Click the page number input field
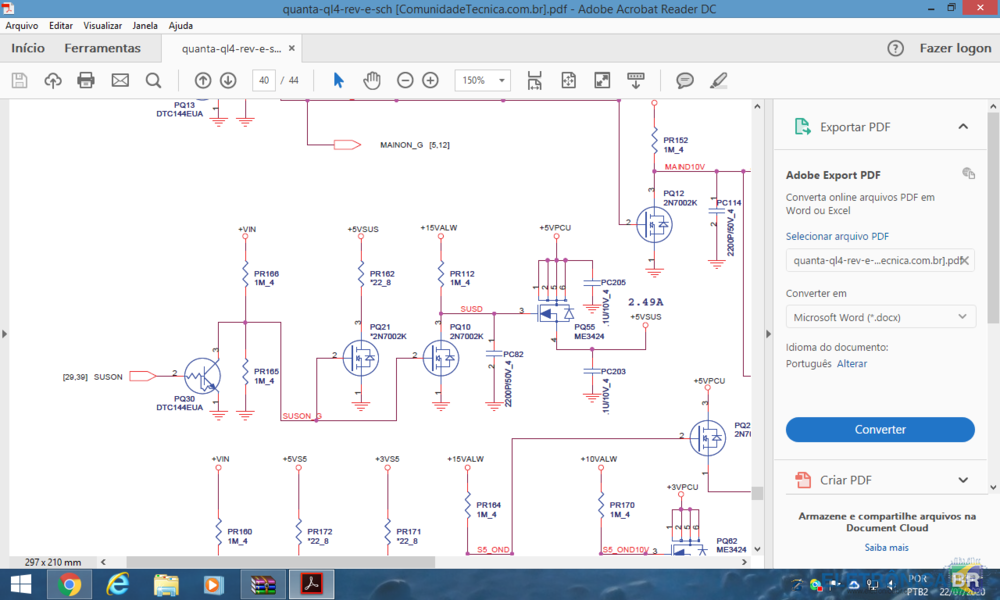1000x600 pixels. [264, 80]
